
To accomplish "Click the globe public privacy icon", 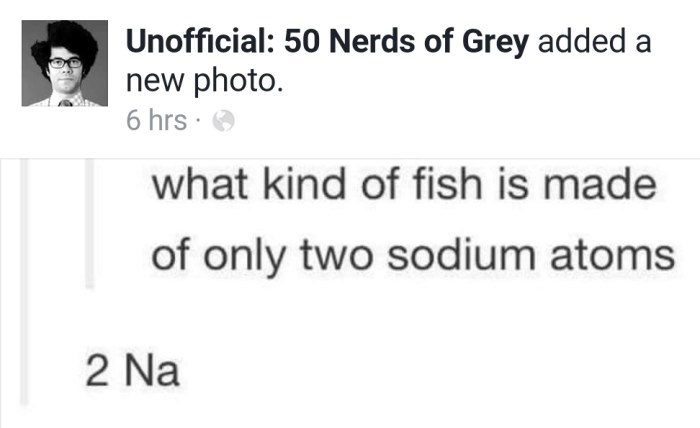I will (223, 122).
